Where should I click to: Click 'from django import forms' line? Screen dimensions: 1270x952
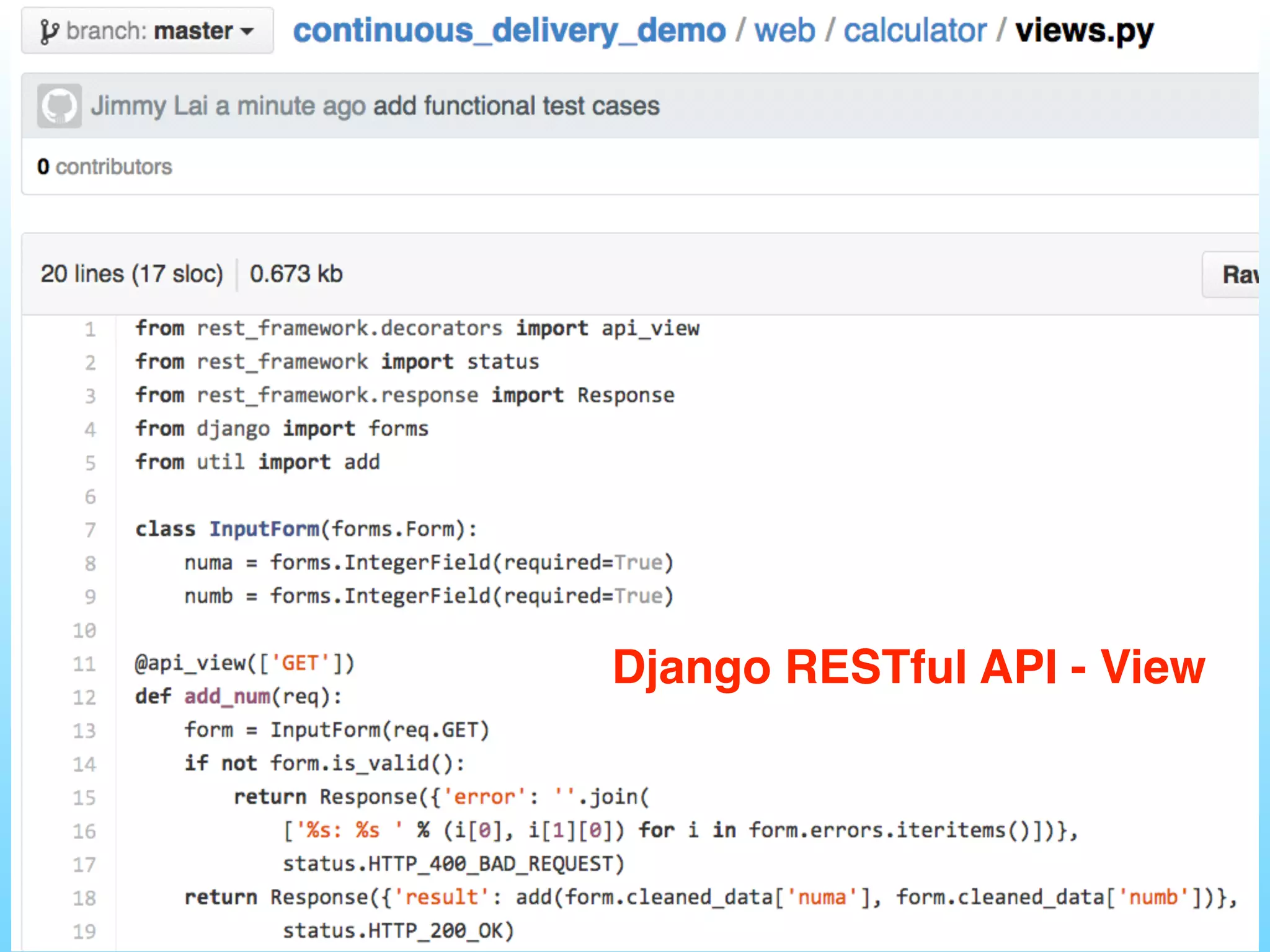coord(282,429)
